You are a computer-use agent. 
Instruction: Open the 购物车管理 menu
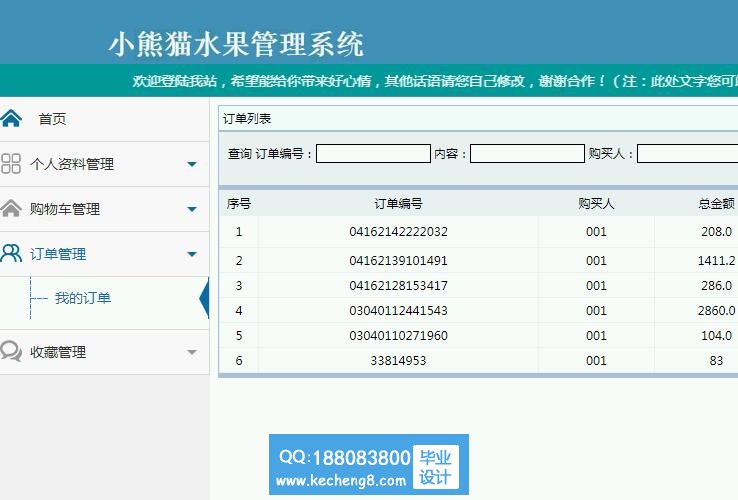pyautogui.click(x=65, y=209)
